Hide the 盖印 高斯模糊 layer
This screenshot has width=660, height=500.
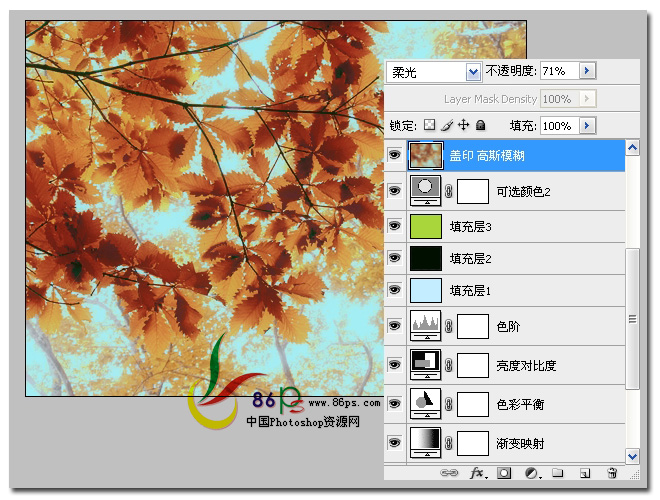click(394, 155)
